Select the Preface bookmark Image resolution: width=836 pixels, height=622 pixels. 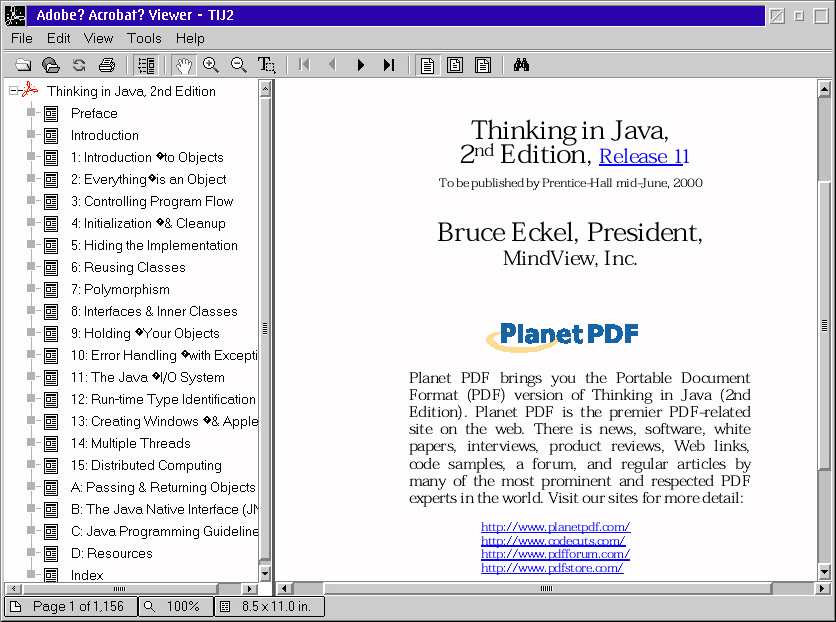[94, 114]
